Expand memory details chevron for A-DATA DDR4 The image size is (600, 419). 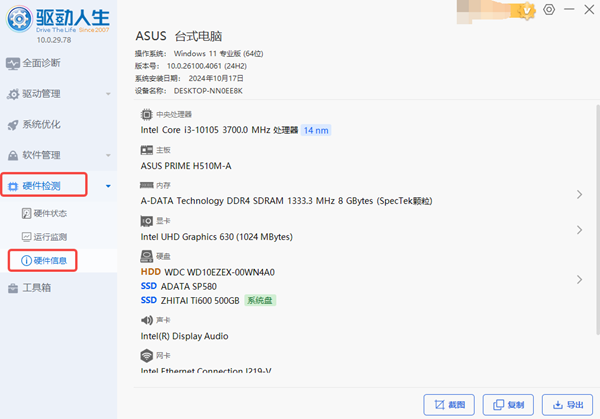click(579, 195)
